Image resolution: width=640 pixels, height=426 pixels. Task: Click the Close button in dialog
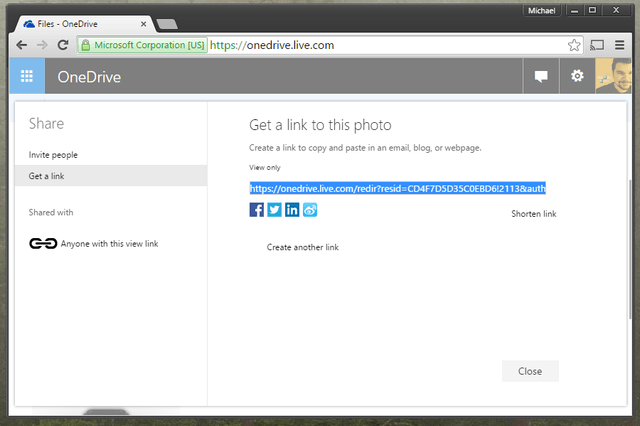(x=530, y=371)
